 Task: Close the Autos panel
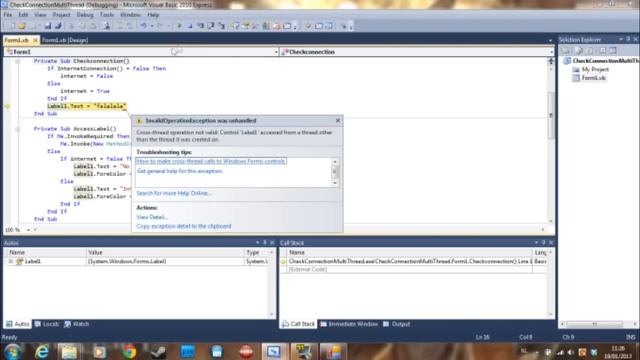click(272, 242)
